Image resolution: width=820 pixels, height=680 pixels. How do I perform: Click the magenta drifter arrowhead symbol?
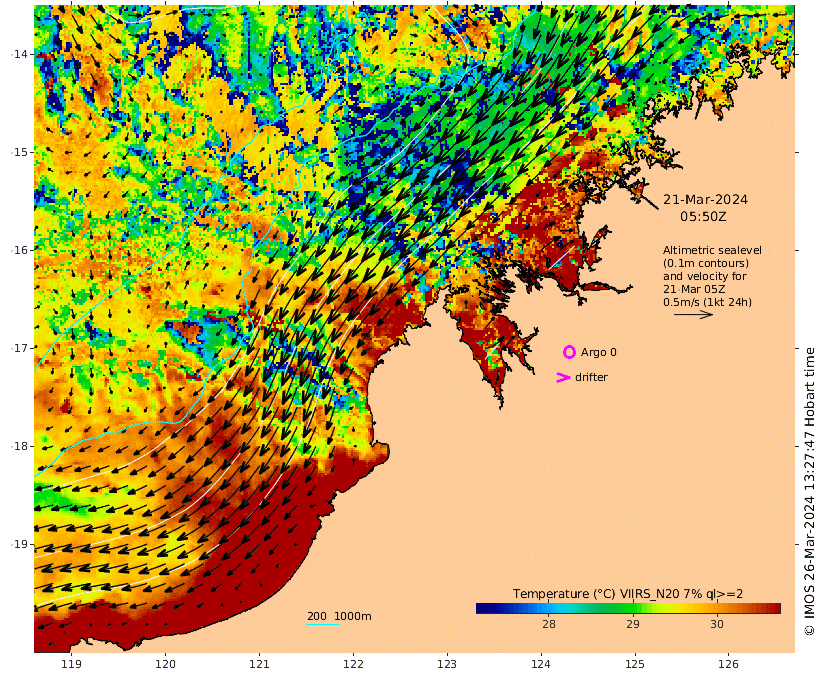click(x=563, y=377)
